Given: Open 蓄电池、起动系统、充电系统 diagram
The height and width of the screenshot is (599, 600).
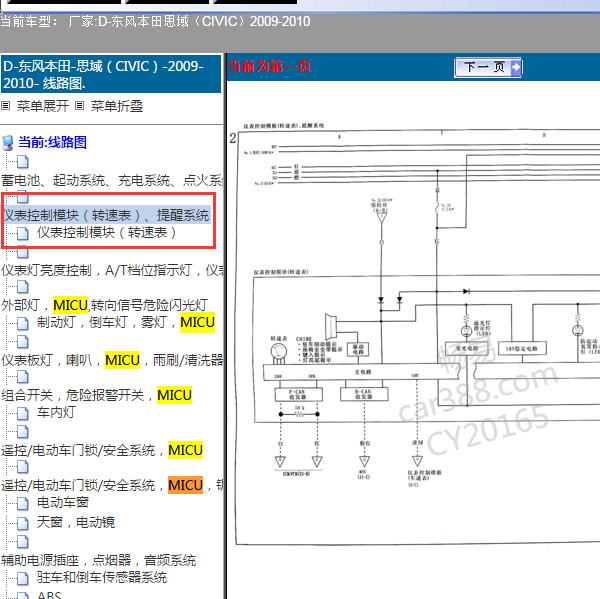Looking at the screenshot, I should click(112, 180).
